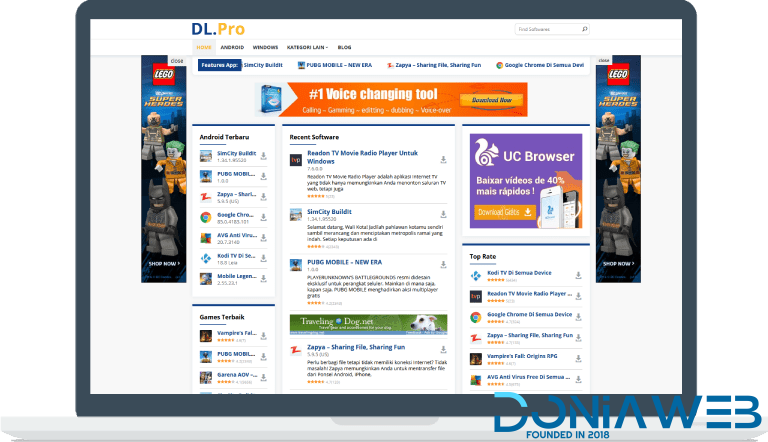Open Kodi TV Di Semua Device in Top Rate
This screenshot has width=768, height=442.
(519, 273)
